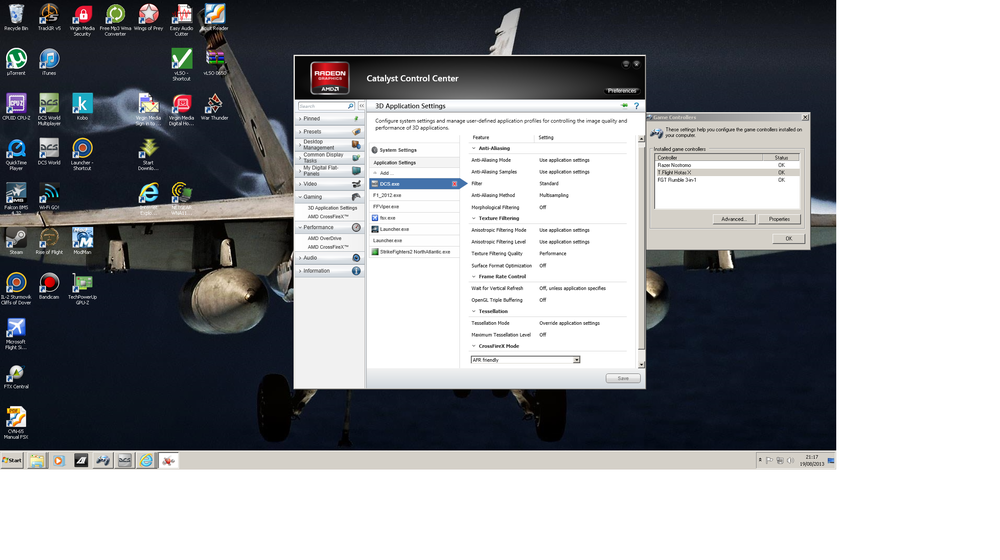Open 3D Application Settings under Gaming
1000x560 pixels.
332,208
